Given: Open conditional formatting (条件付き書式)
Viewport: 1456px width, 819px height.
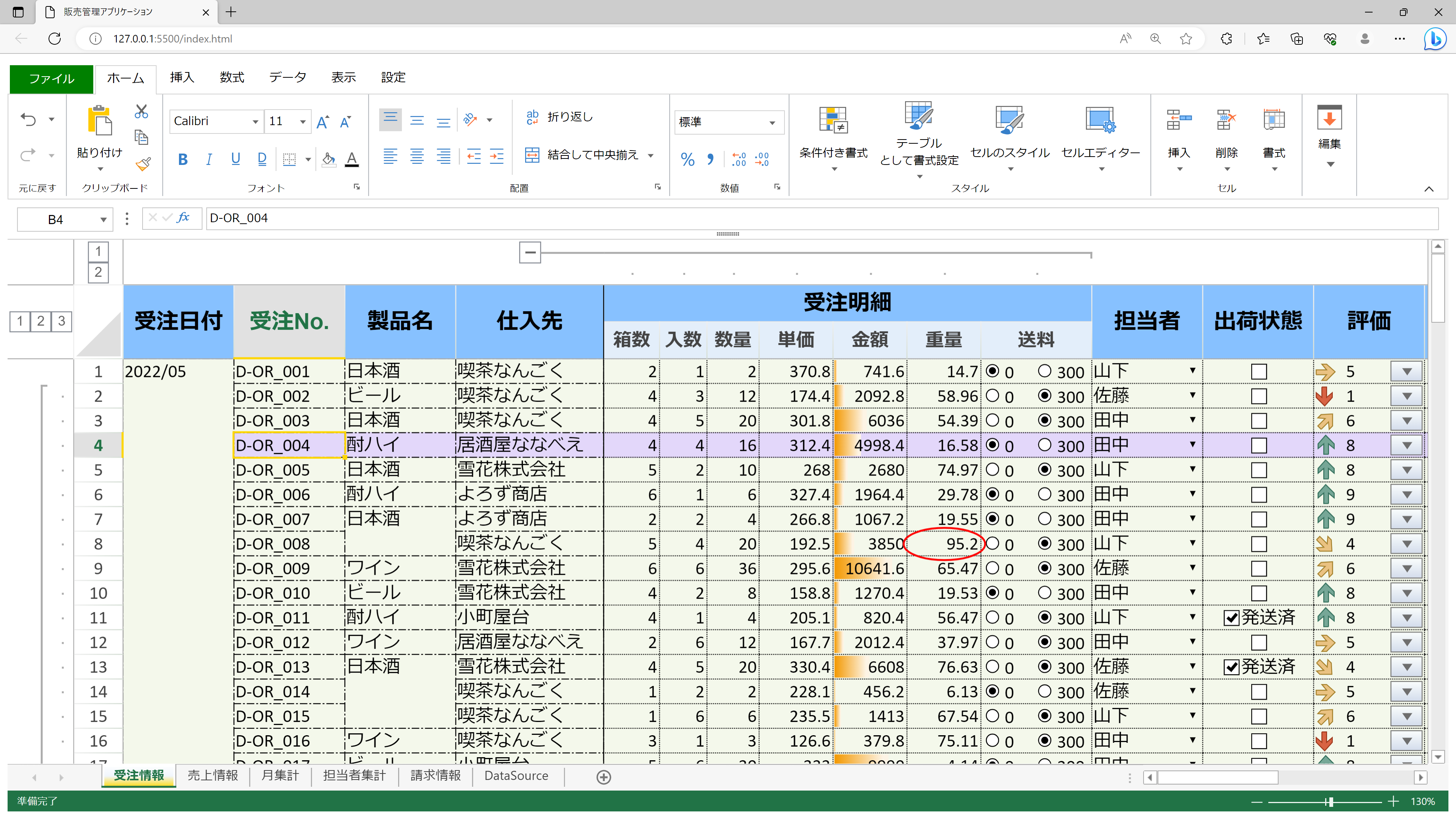Looking at the screenshot, I should [x=833, y=138].
